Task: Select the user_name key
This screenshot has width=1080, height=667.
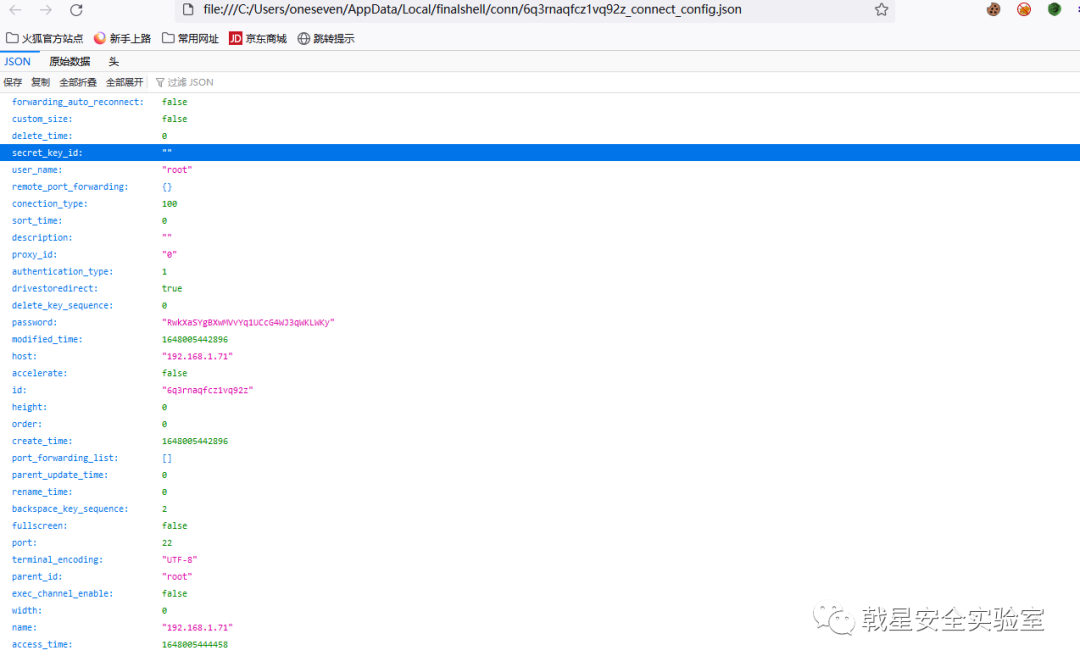Action: 37,170
